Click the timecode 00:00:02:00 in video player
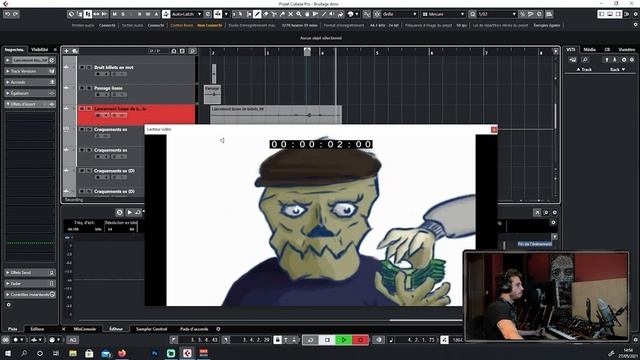The width and height of the screenshot is (640, 360). click(x=321, y=144)
